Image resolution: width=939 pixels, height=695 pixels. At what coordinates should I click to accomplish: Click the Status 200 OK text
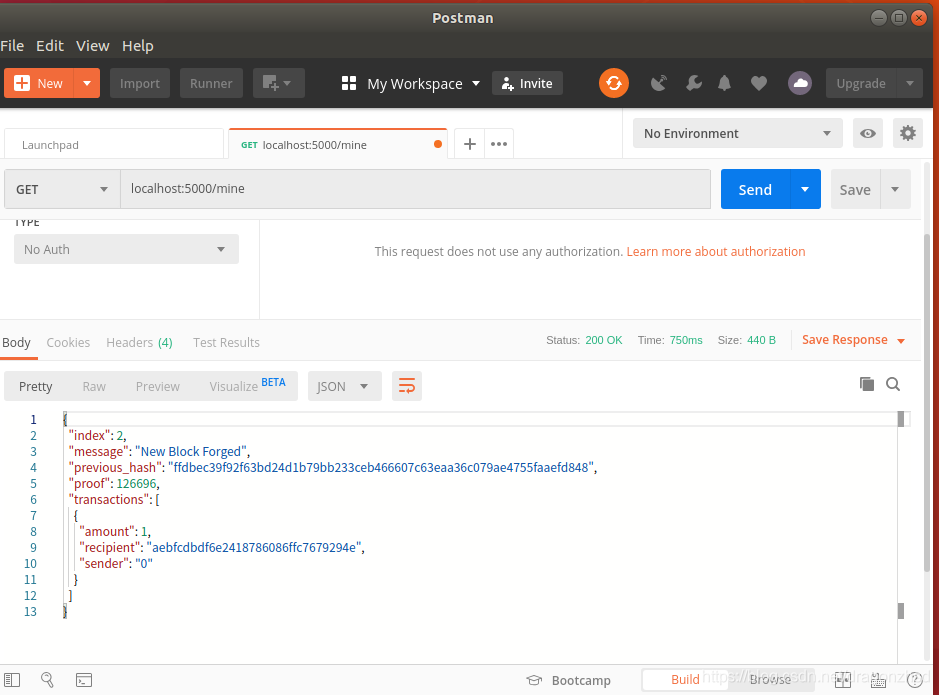[584, 340]
